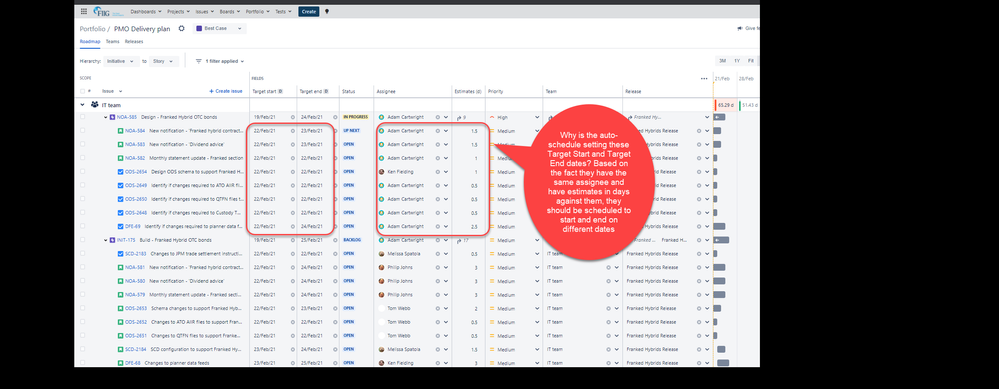Click the SCD-2184 story type icon
The image size is (999, 389).
[120, 349]
